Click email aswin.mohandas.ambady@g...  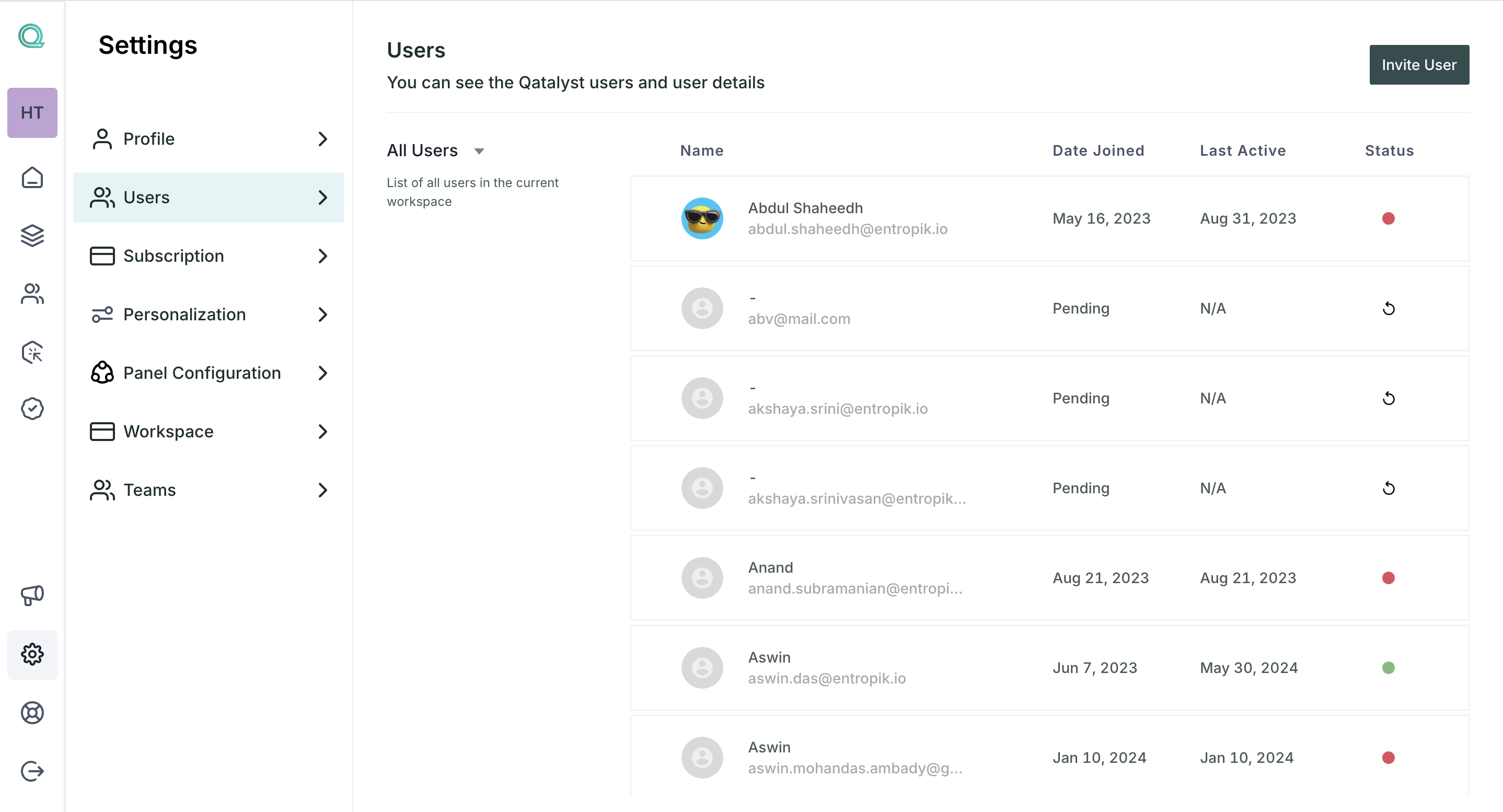click(855, 768)
